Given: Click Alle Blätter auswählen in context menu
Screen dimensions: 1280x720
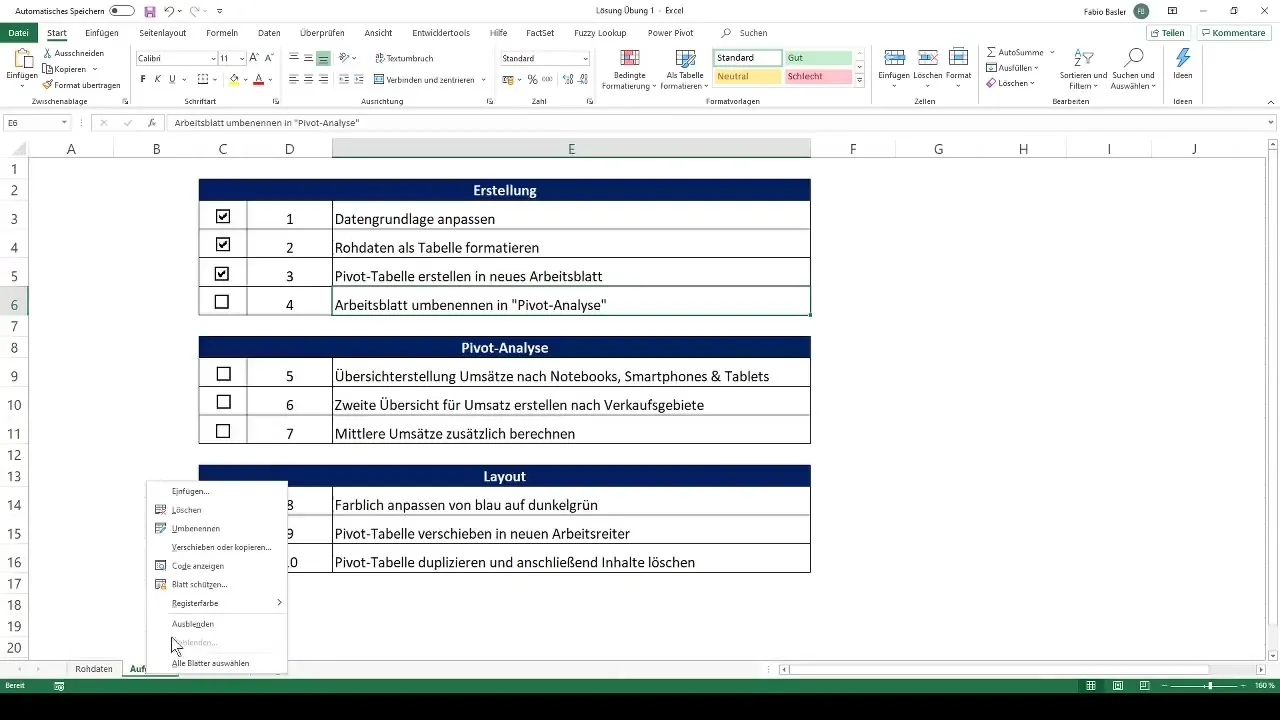Looking at the screenshot, I should pos(210,663).
